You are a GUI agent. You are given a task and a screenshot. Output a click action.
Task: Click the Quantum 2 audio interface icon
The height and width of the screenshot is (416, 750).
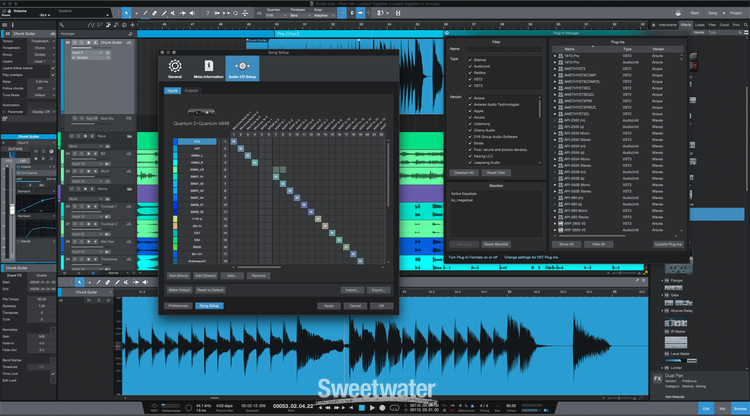pyautogui.click(x=199, y=110)
